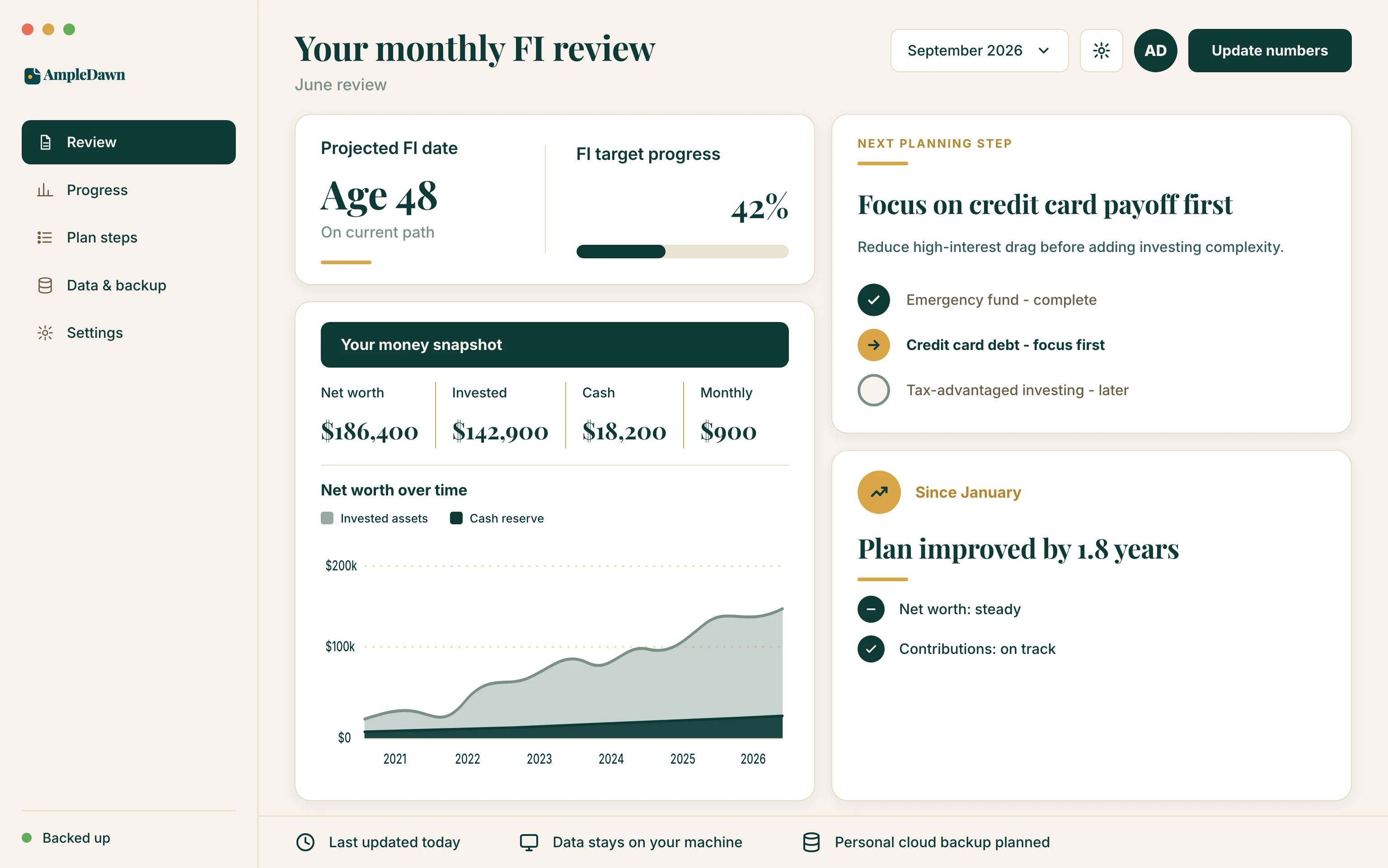
Task: Click the Data & backup database icon
Action: pyautogui.click(x=45, y=285)
